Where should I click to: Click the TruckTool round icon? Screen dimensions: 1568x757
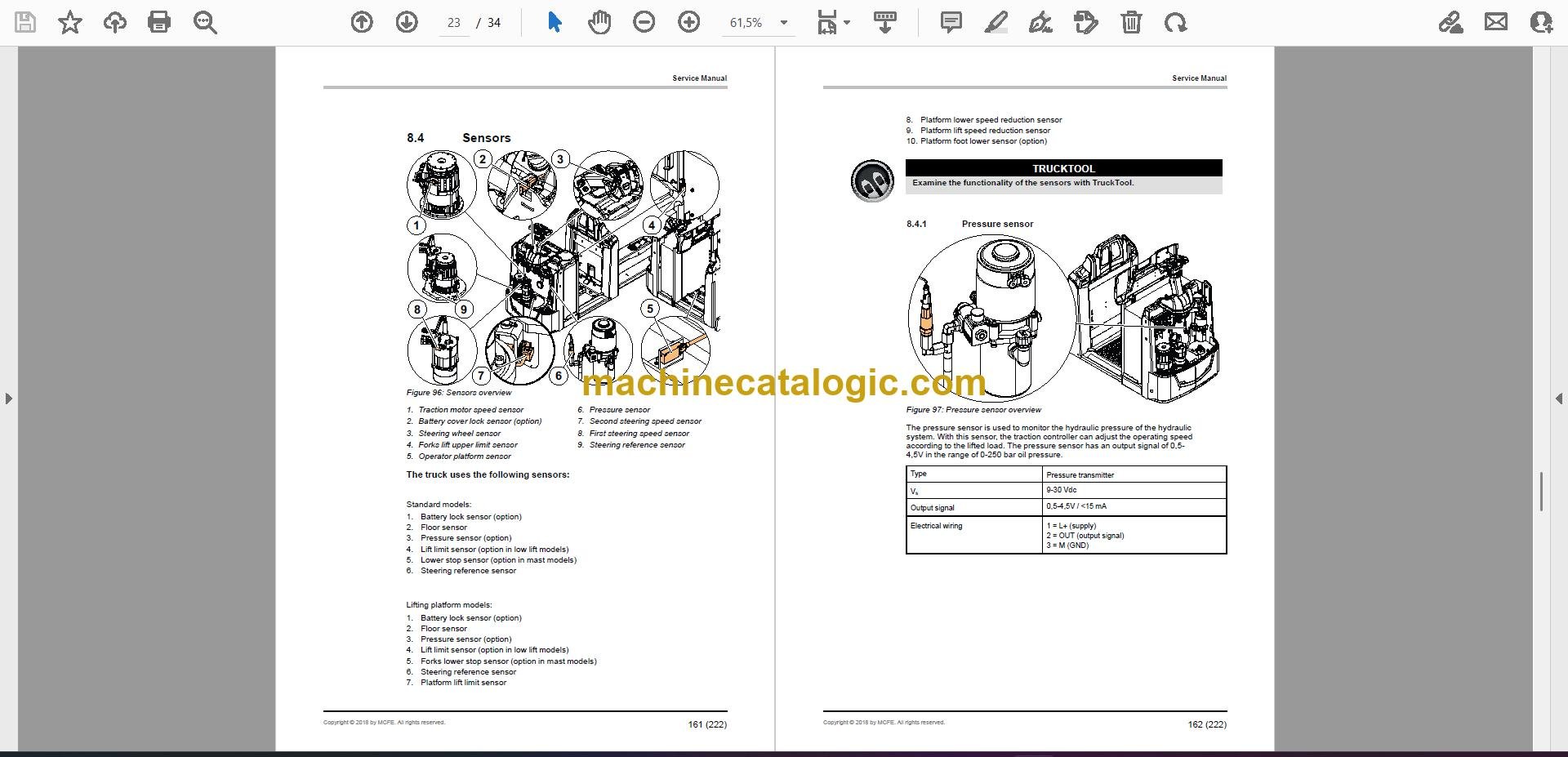(872, 181)
